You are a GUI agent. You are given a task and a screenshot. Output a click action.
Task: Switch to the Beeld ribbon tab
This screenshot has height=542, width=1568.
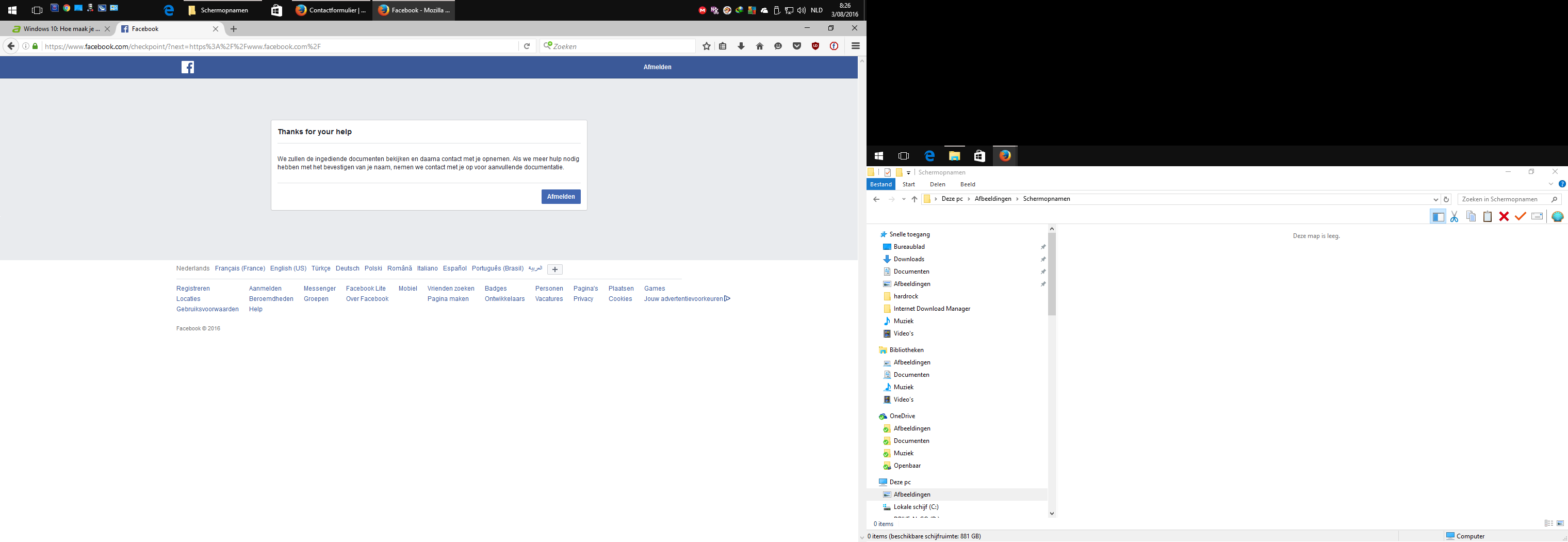[967, 184]
